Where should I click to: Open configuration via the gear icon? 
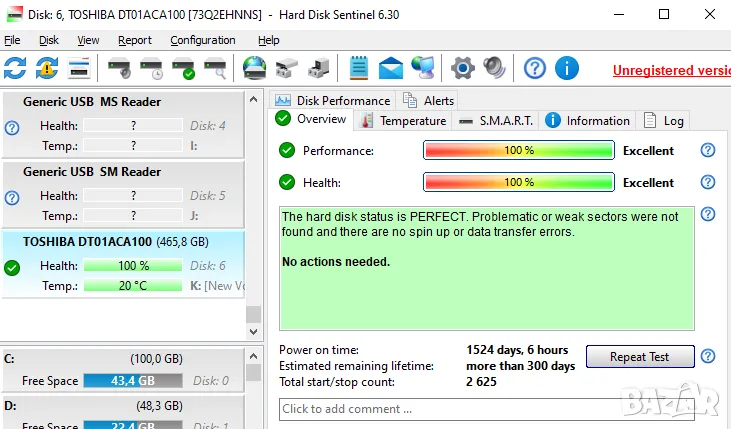point(461,68)
